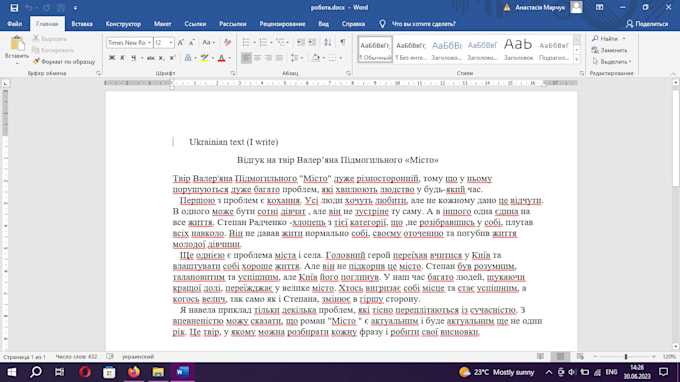Click the Поделиться share button

[x=647, y=24]
